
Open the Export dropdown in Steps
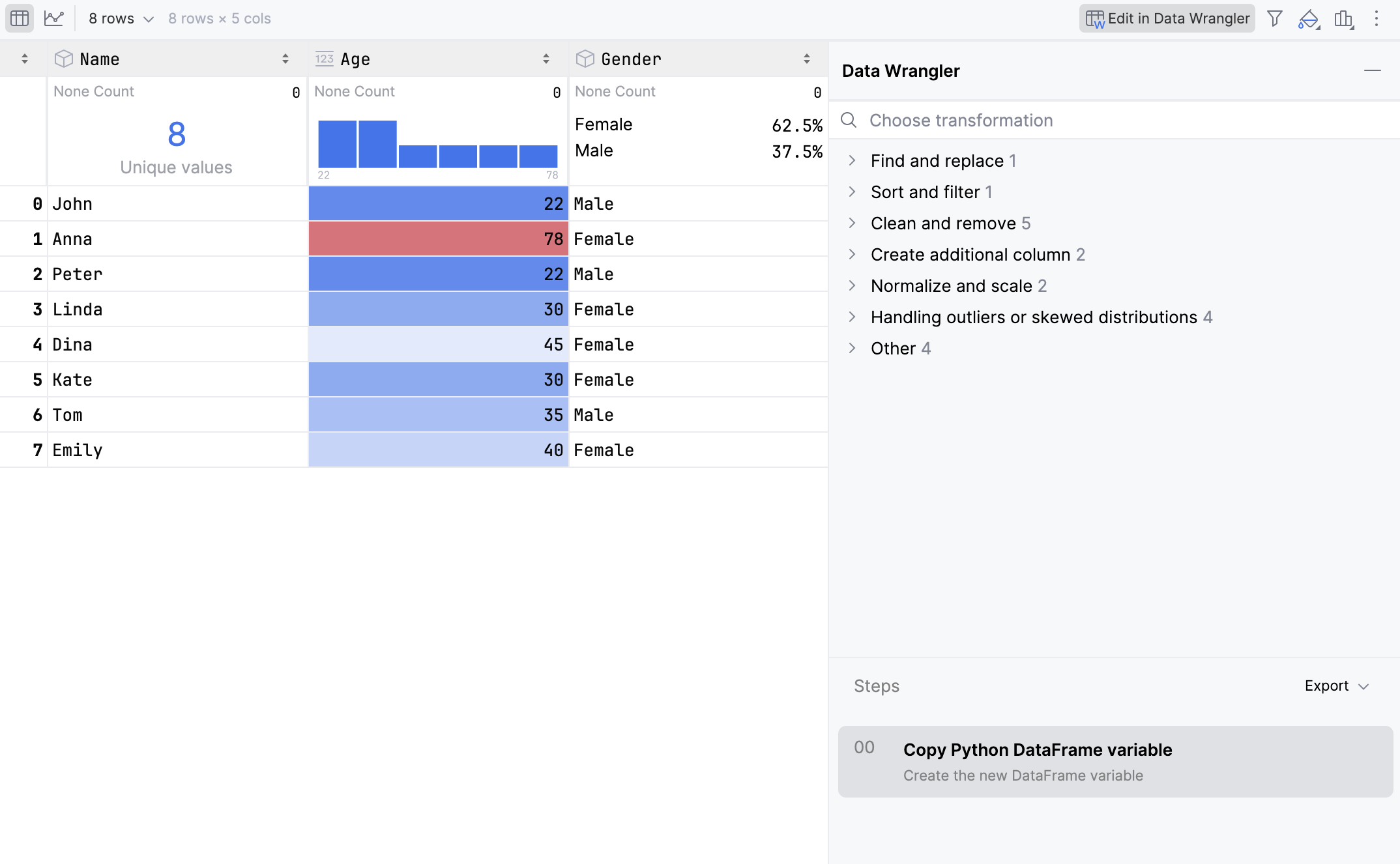(x=1336, y=685)
